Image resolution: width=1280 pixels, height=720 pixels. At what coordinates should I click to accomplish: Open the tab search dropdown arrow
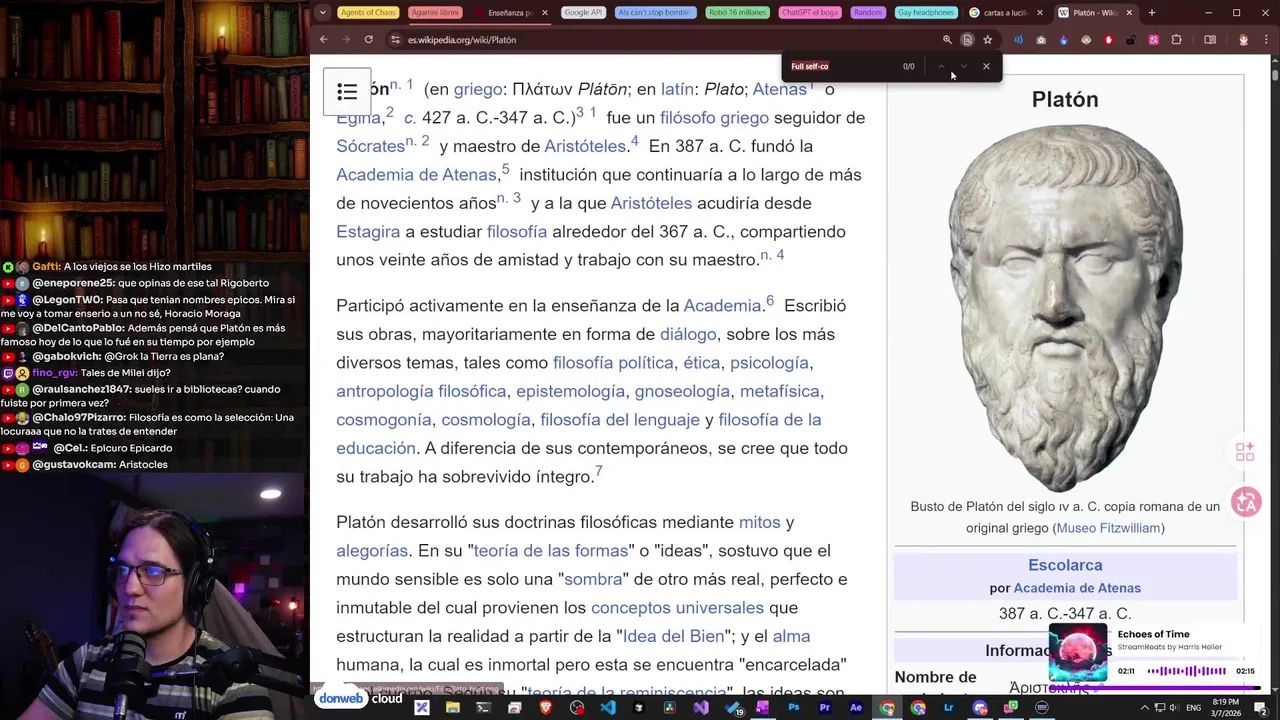[x=322, y=13]
